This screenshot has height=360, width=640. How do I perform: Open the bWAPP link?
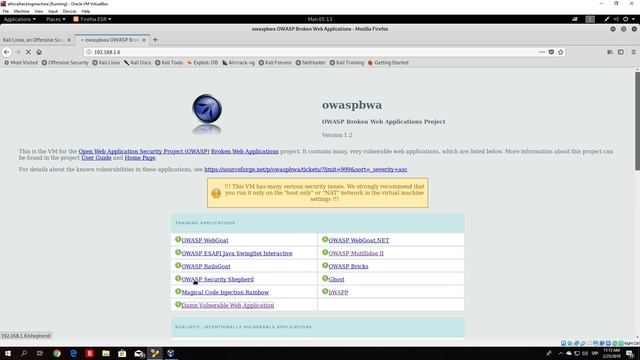tap(338, 293)
